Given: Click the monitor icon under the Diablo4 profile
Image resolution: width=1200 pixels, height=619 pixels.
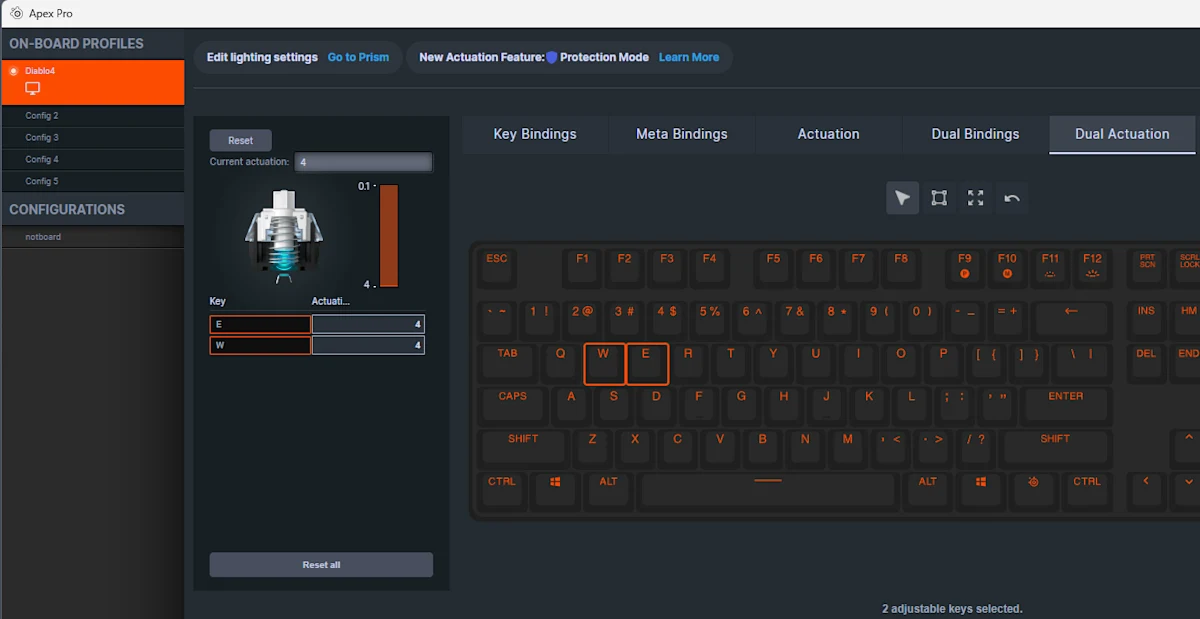Looking at the screenshot, I should tap(32, 88).
